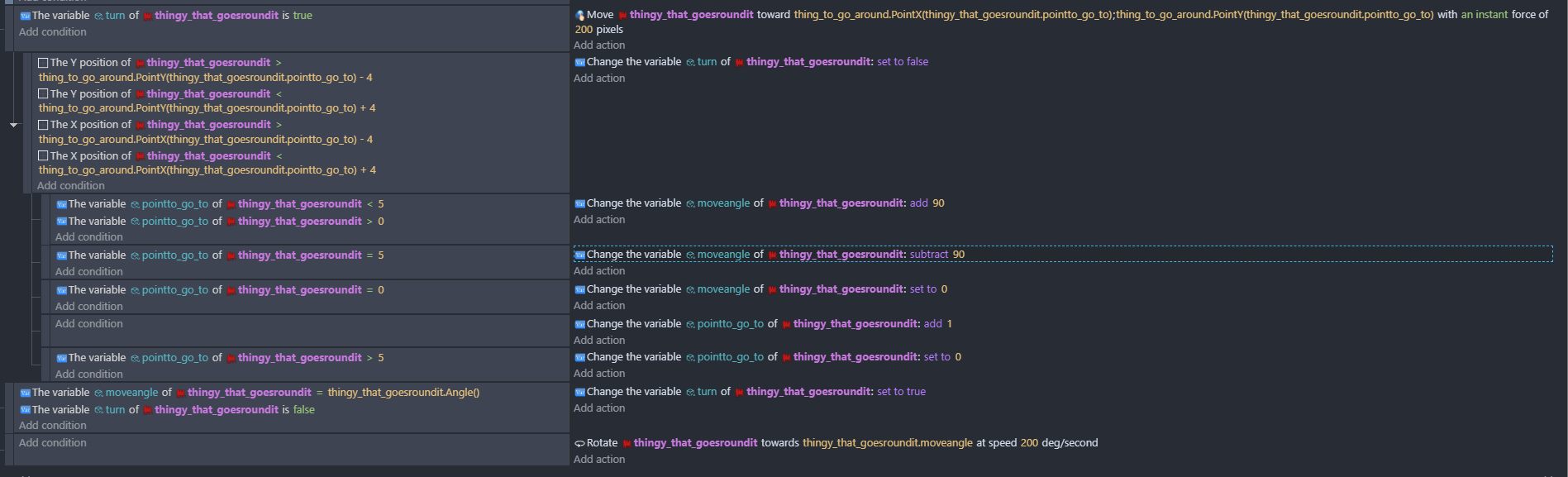Add condition below 'pointto_go_to = 0'

tap(89, 307)
